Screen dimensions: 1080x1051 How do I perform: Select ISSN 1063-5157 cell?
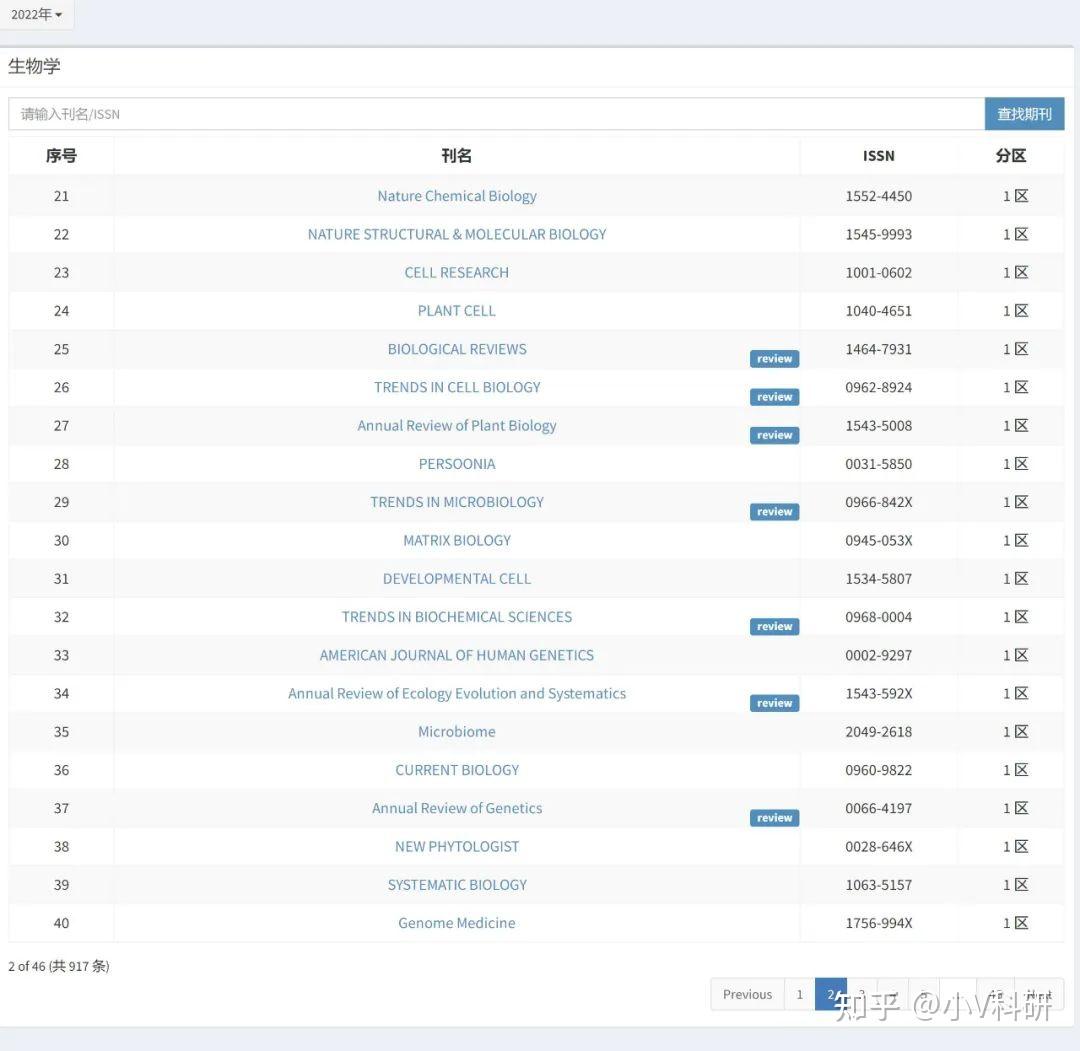879,885
